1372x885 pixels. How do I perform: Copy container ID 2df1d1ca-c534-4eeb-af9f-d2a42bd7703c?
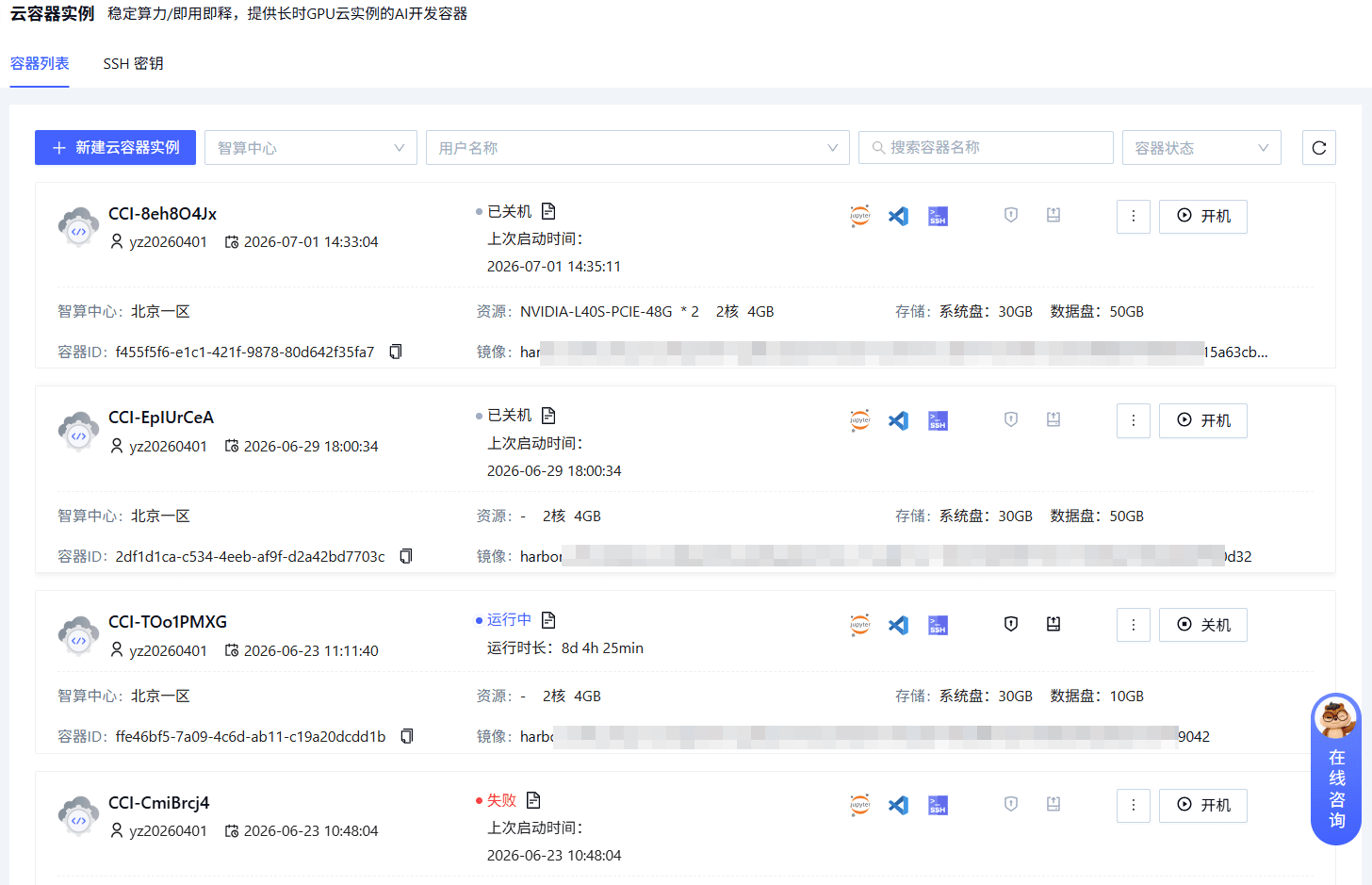pyautogui.click(x=406, y=556)
